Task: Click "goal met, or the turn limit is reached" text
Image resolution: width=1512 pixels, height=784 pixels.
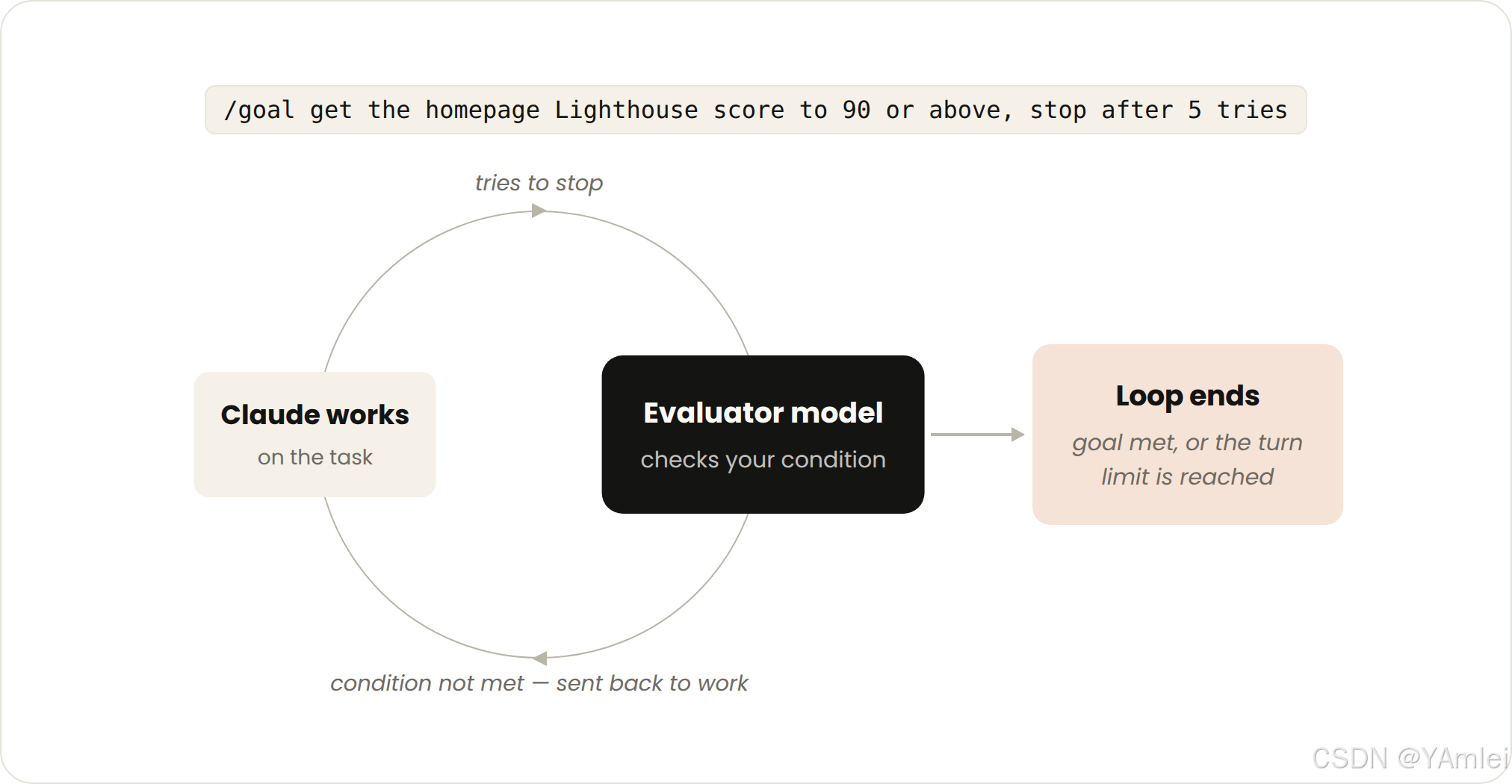Action: click(x=1187, y=459)
